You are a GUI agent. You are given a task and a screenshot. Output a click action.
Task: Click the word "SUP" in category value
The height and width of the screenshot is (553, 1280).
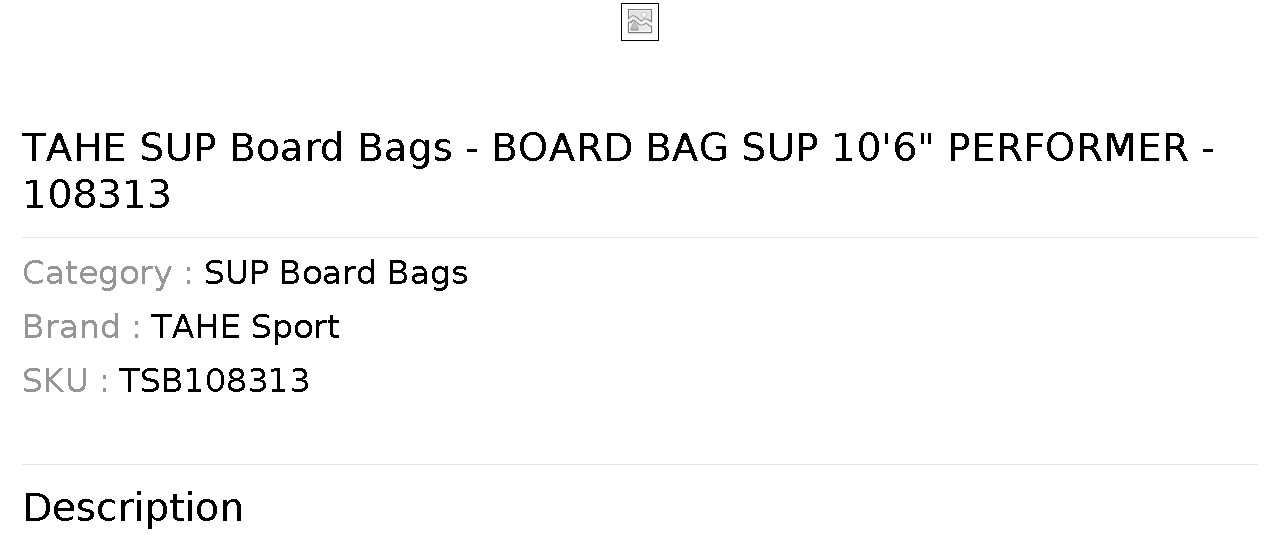236,273
